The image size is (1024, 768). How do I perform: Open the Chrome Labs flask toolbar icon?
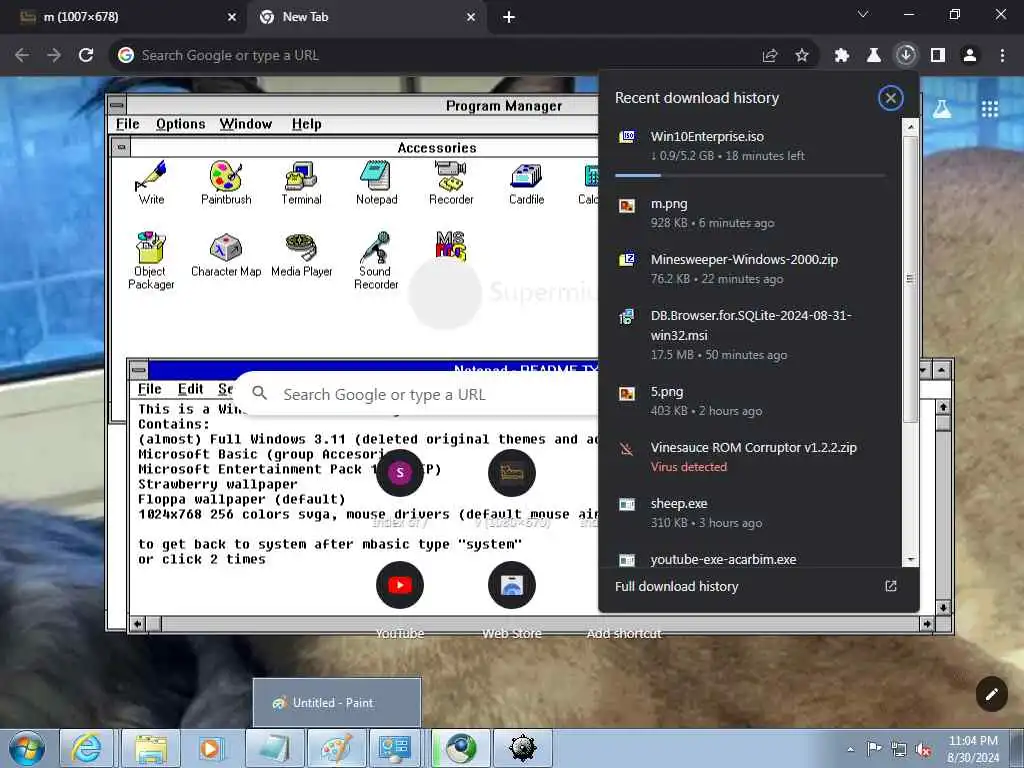point(873,56)
